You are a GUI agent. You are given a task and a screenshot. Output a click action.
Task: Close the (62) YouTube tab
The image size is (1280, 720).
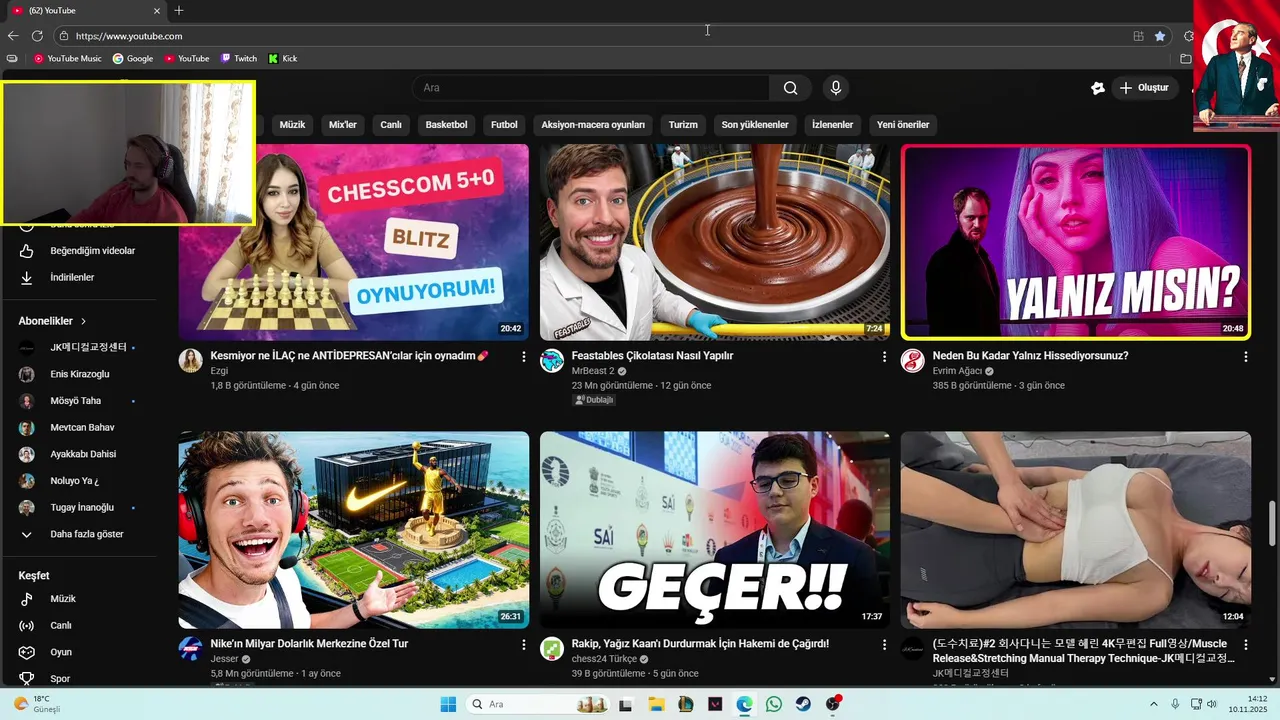(x=157, y=11)
